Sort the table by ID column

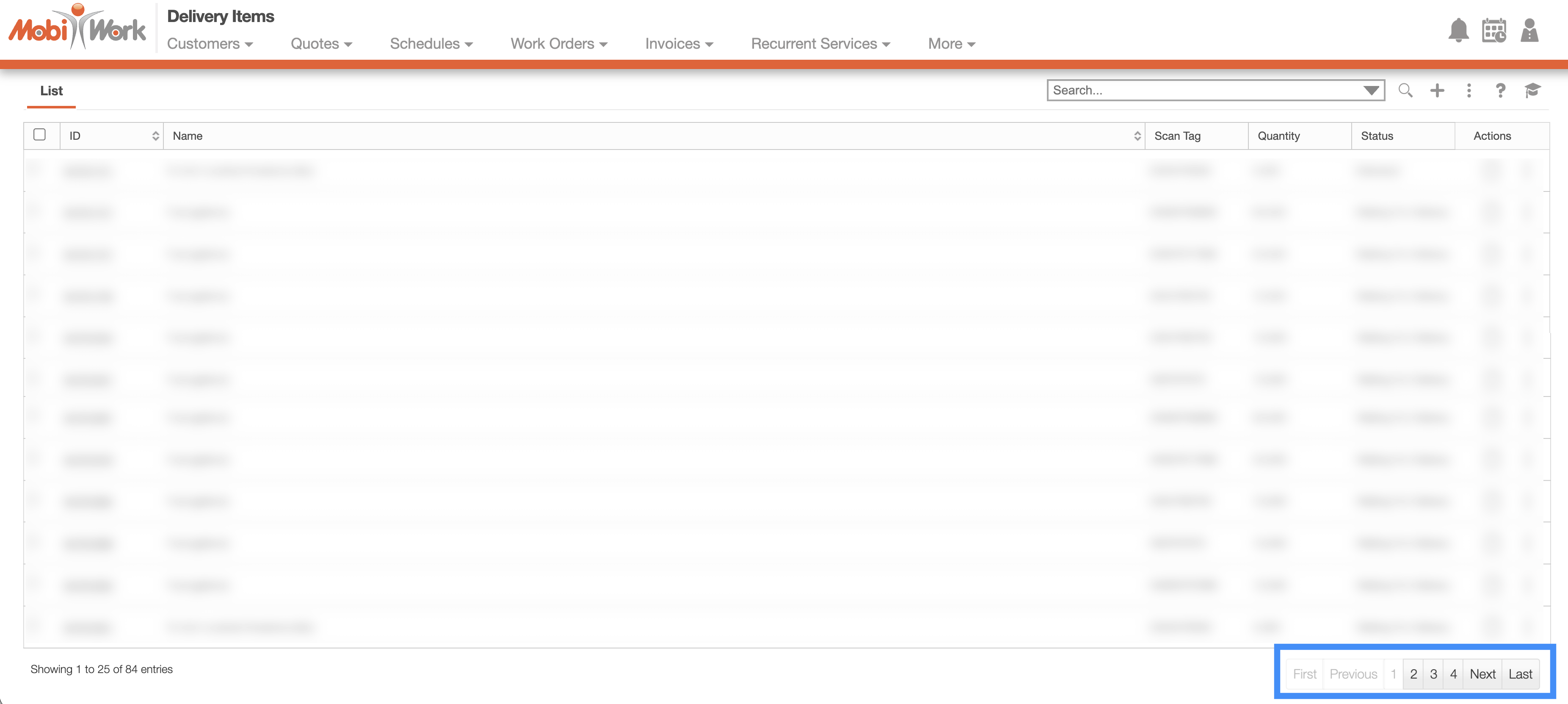pos(112,136)
